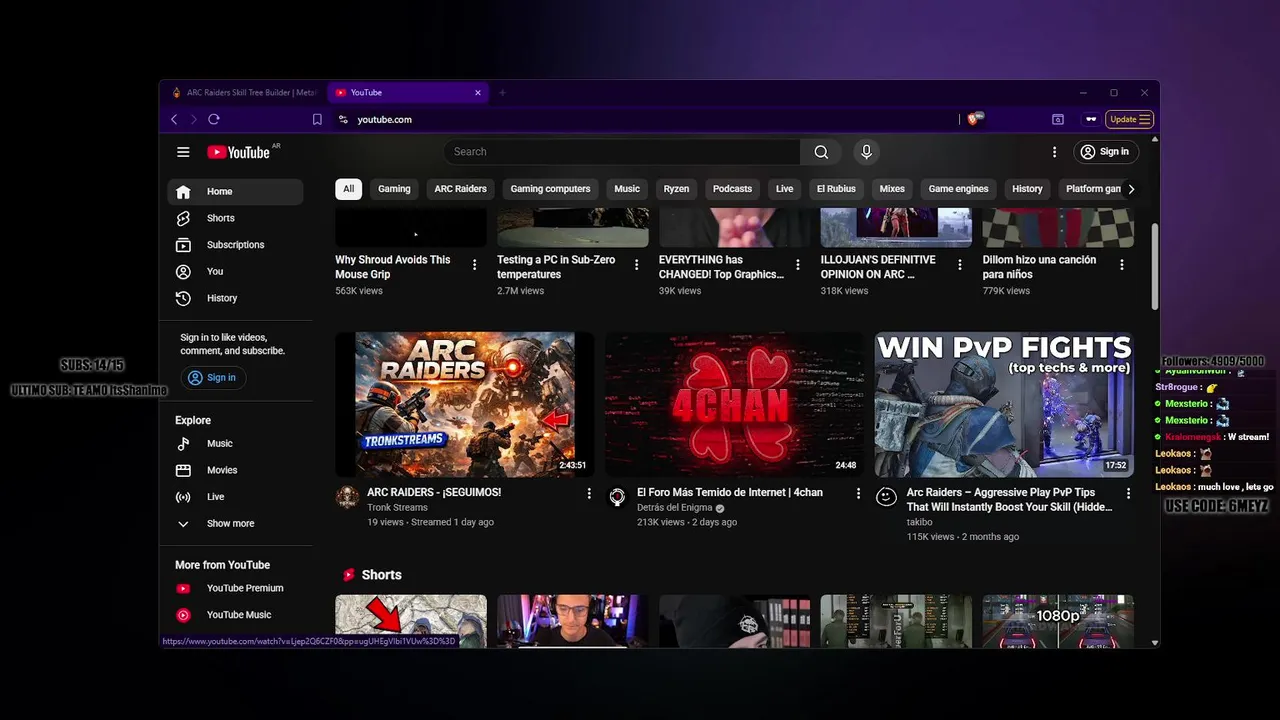The width and height of the screenshot is (1280, 720).
Task: Open History in the sidebar
Action: click(x=235, y=298)
